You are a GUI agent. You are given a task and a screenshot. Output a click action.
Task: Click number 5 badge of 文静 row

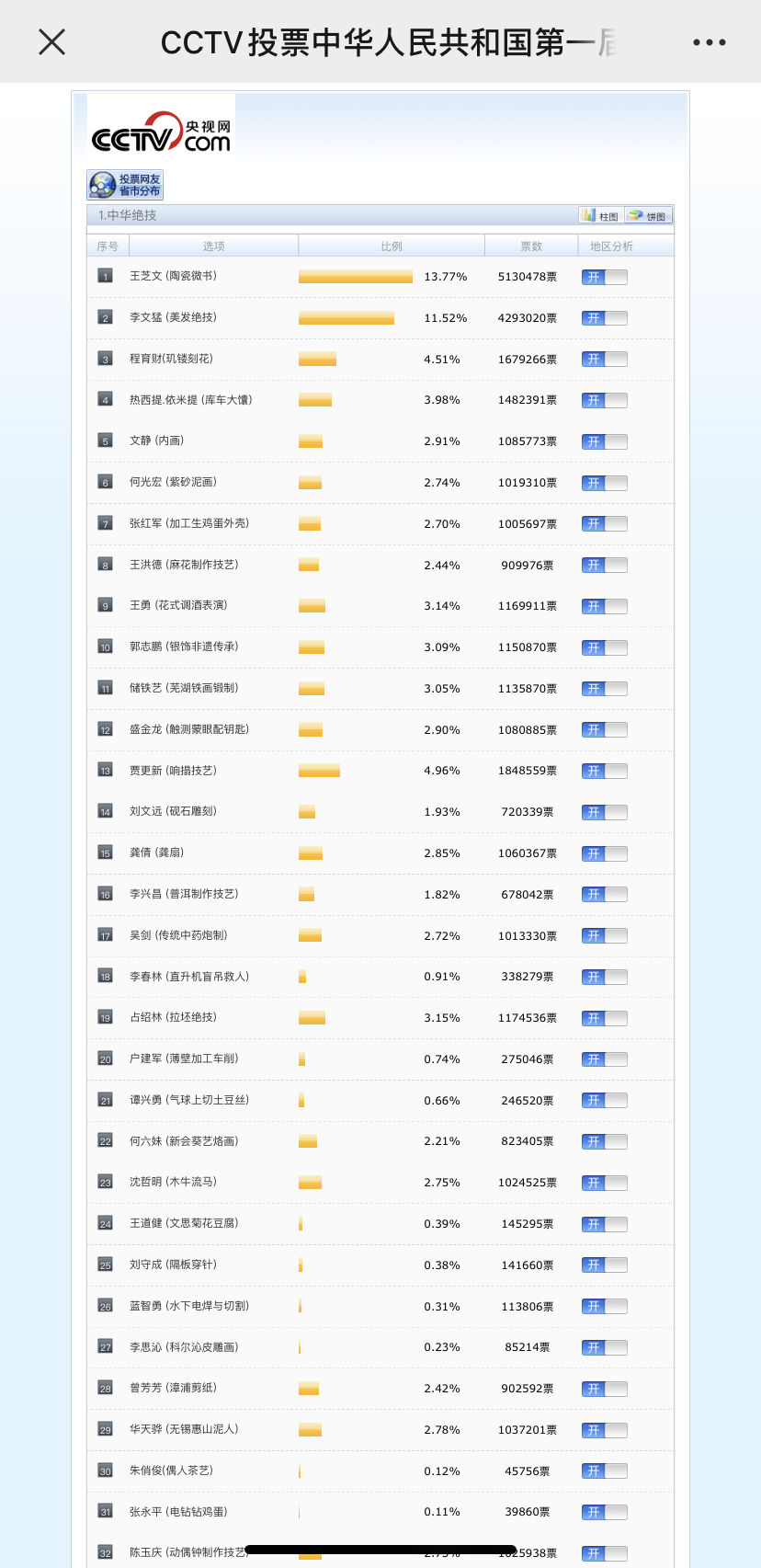coord(106,441)
